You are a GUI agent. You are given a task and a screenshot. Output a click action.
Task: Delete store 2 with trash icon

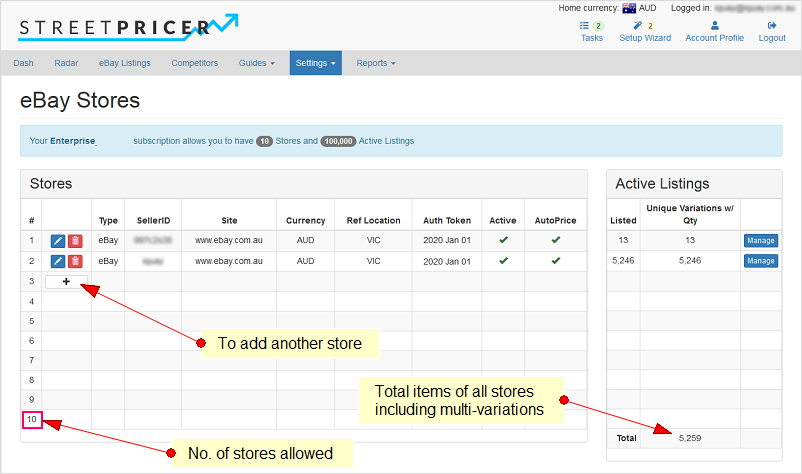point(75,261)
